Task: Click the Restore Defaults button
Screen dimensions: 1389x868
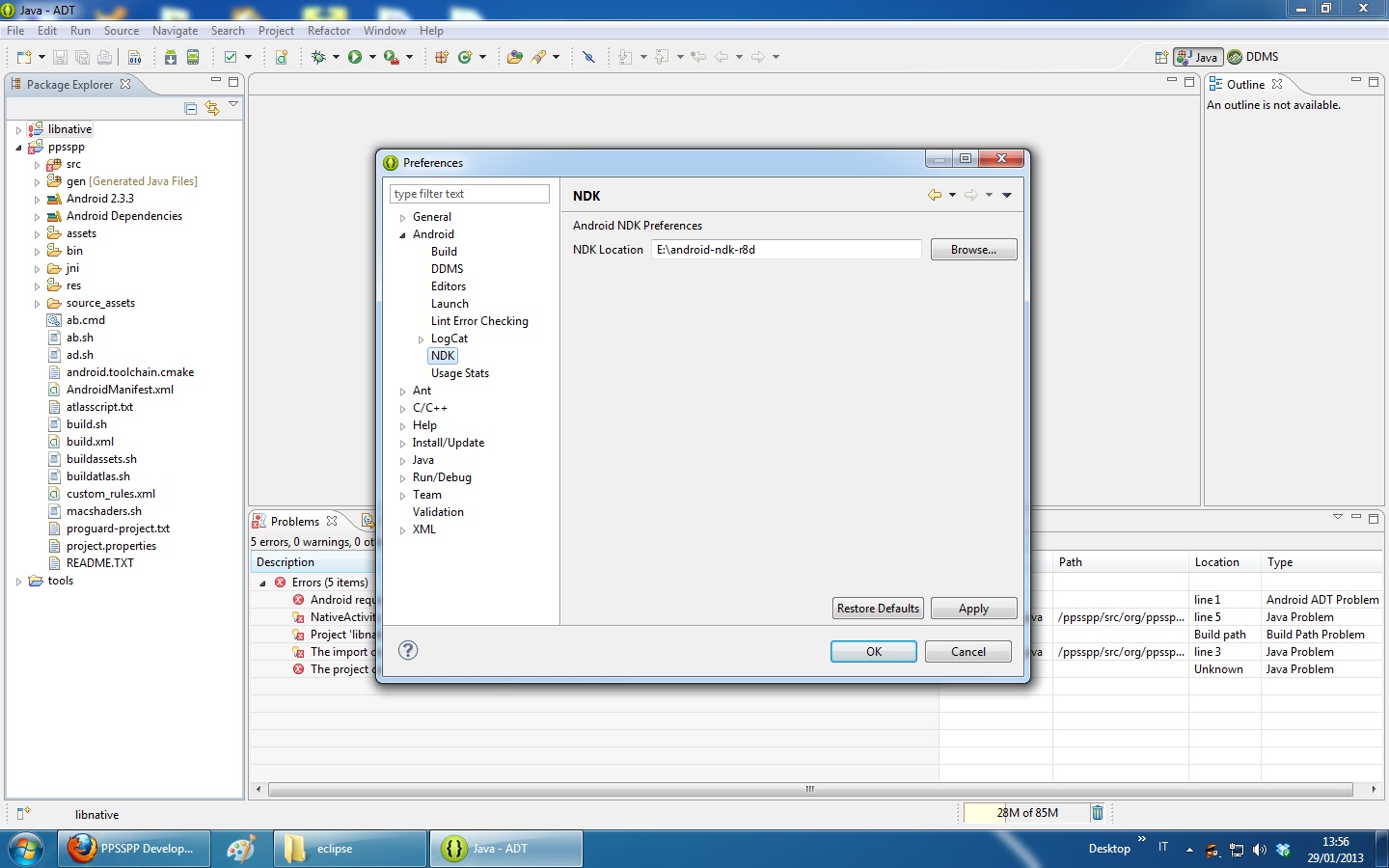Action: (x=878, y=609)
